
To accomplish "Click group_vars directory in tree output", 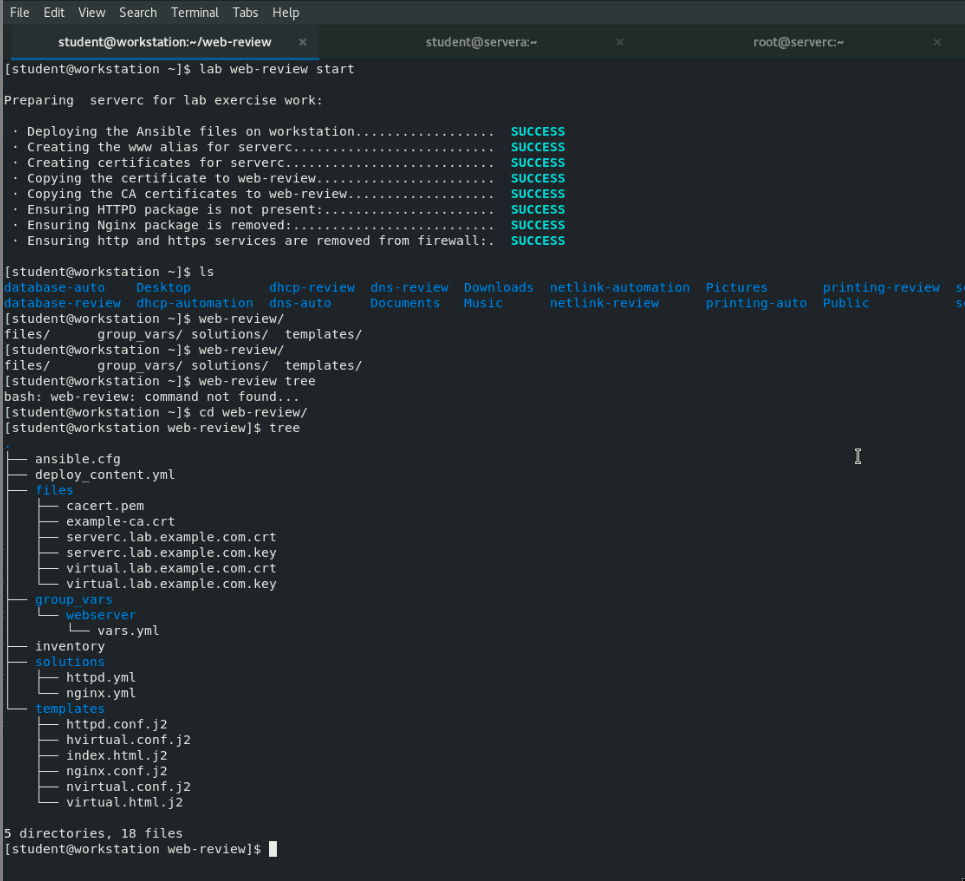I will pos(74,599).
